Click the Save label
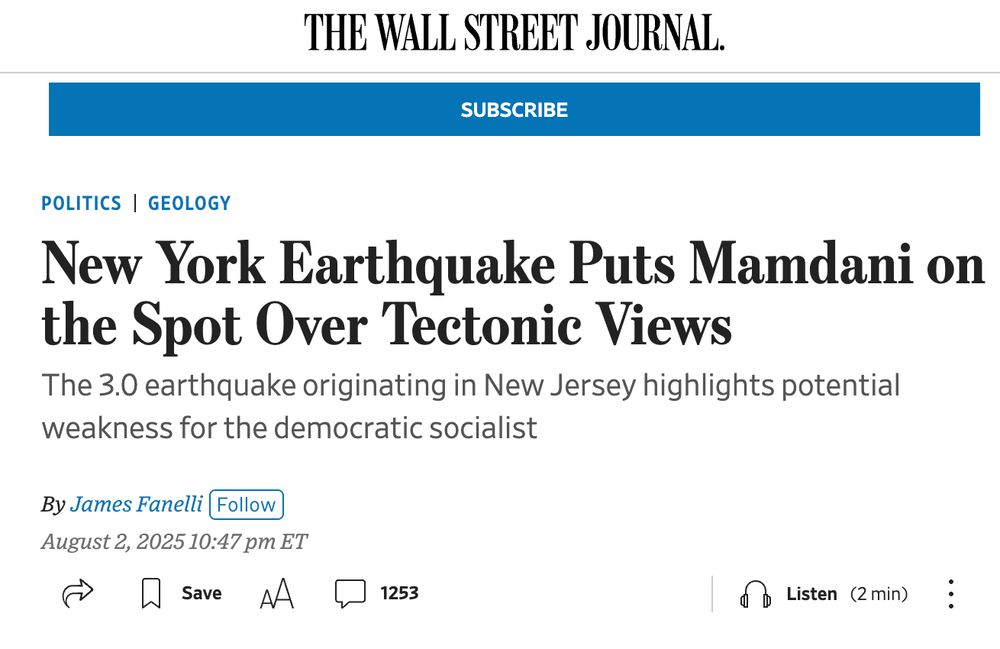The height and width of the screenshot is (649, 1000). tap(202, 593)
